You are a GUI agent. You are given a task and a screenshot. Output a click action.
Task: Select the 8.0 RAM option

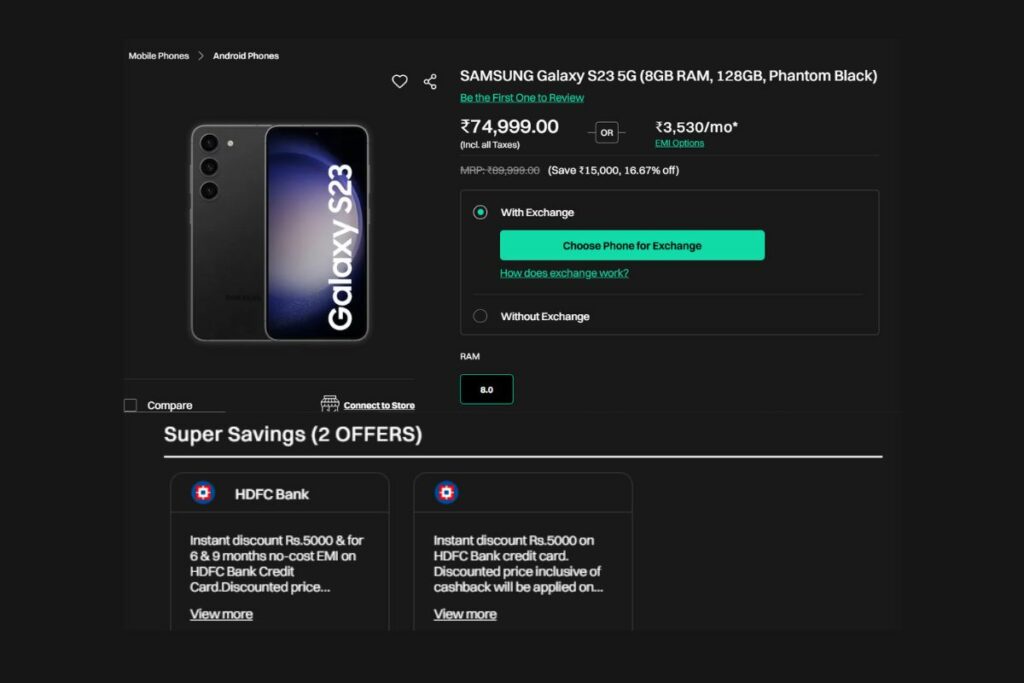pos(487,389)
